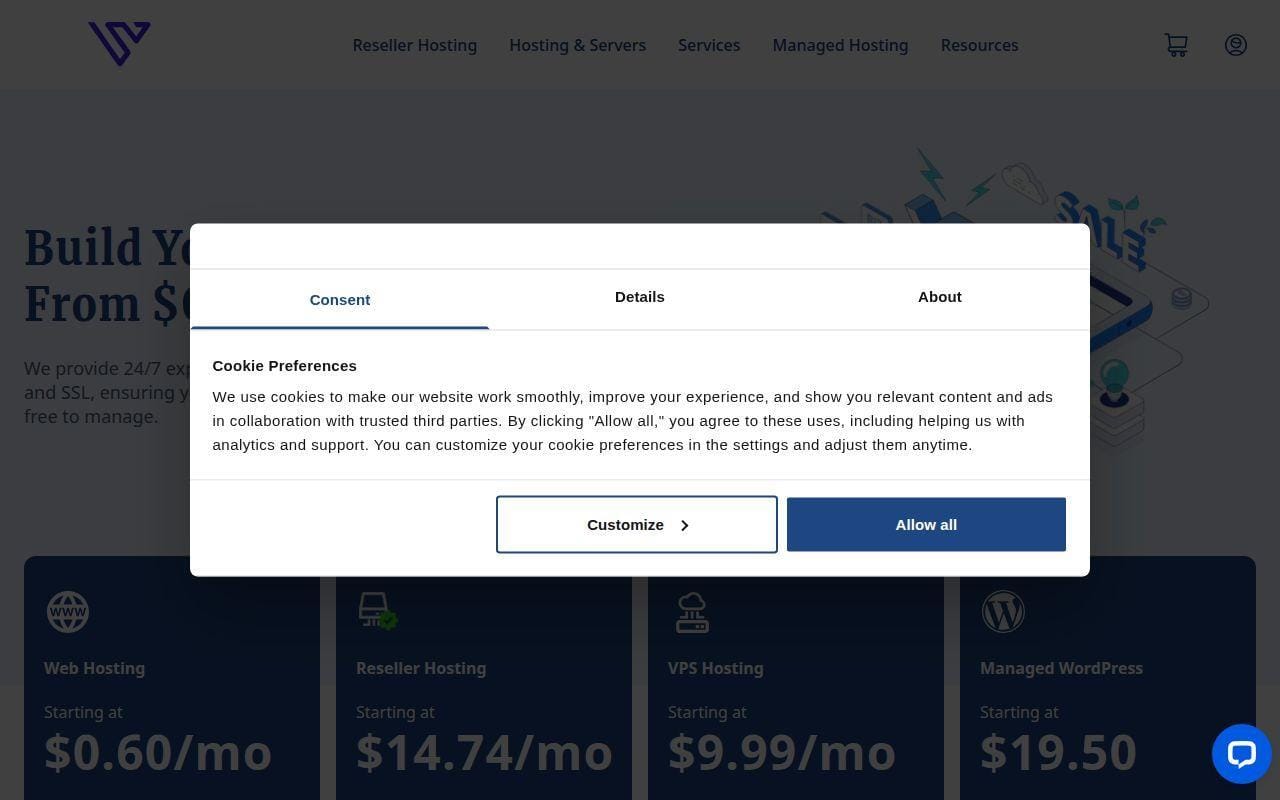Open the Services menu
Screen dimensions: 1280x800
pos(709,45)
